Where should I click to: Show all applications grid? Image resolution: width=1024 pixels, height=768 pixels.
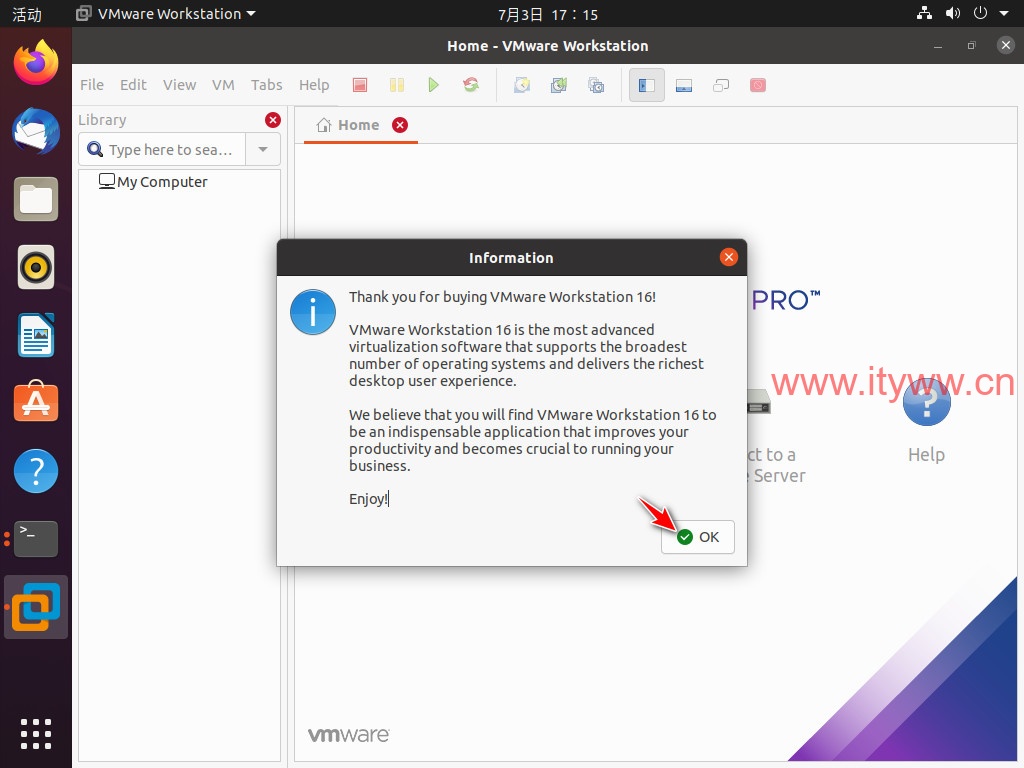pyautogui.click(x=36, y=733)
